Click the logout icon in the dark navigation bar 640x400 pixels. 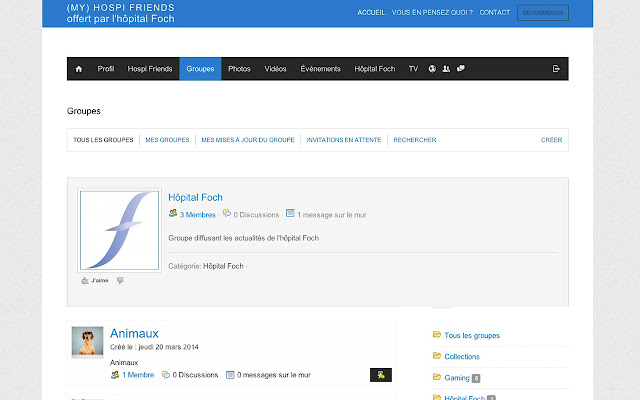(556, 69)
